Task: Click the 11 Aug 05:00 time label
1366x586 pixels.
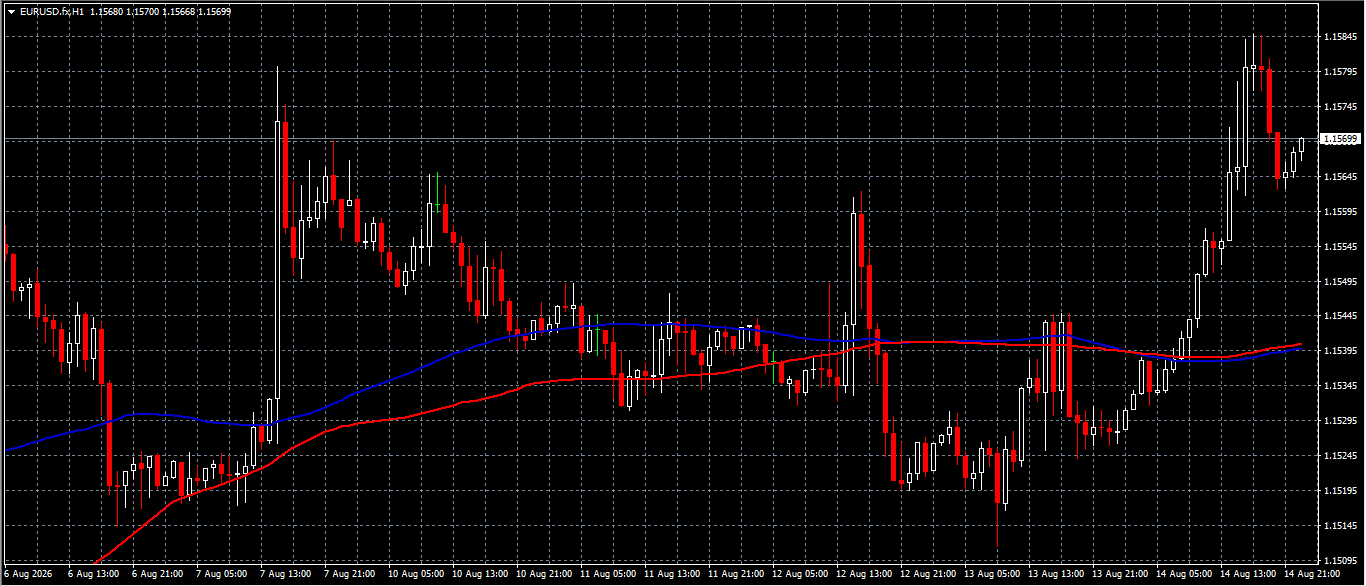Action: [x=607, y=575]
